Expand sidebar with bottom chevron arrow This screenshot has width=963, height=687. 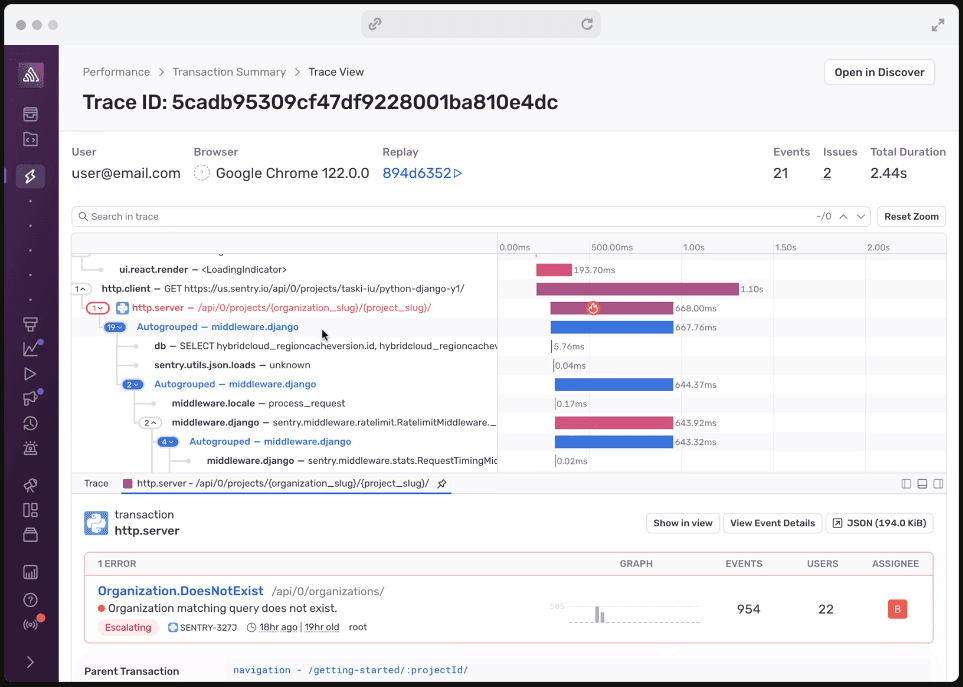click(30, 662)
